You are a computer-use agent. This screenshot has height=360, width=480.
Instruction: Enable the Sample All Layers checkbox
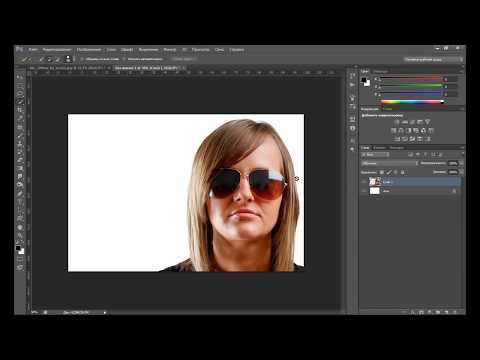[82, 59]
